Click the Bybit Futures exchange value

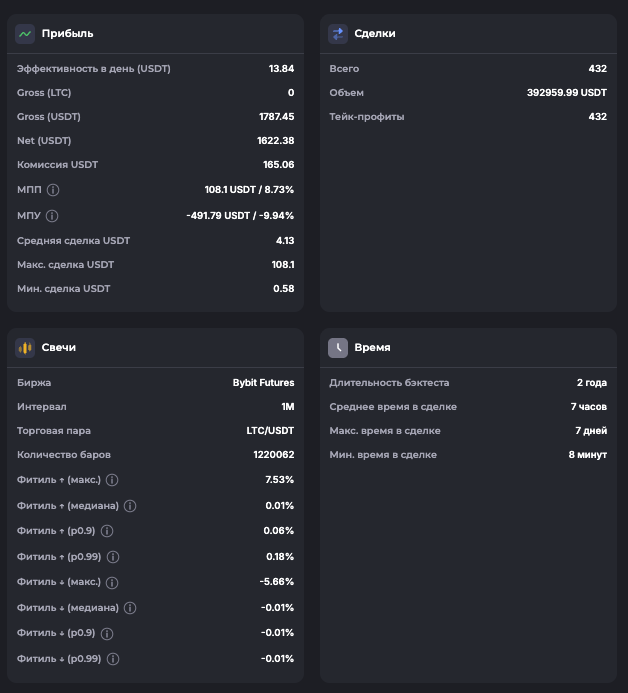pyautogui.click(x=263, y=383)
